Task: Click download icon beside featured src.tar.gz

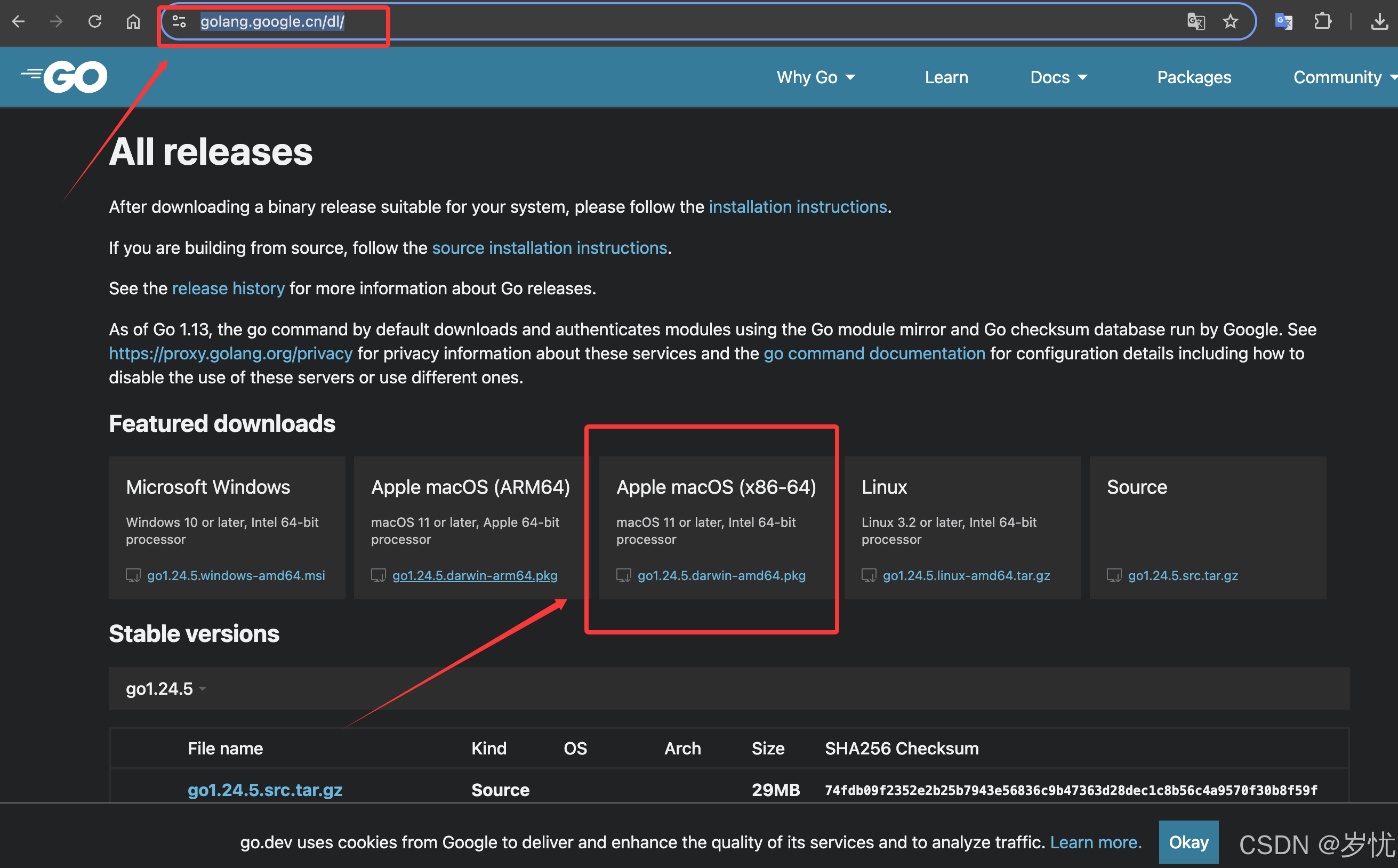Action: [x=1114, y=575]
